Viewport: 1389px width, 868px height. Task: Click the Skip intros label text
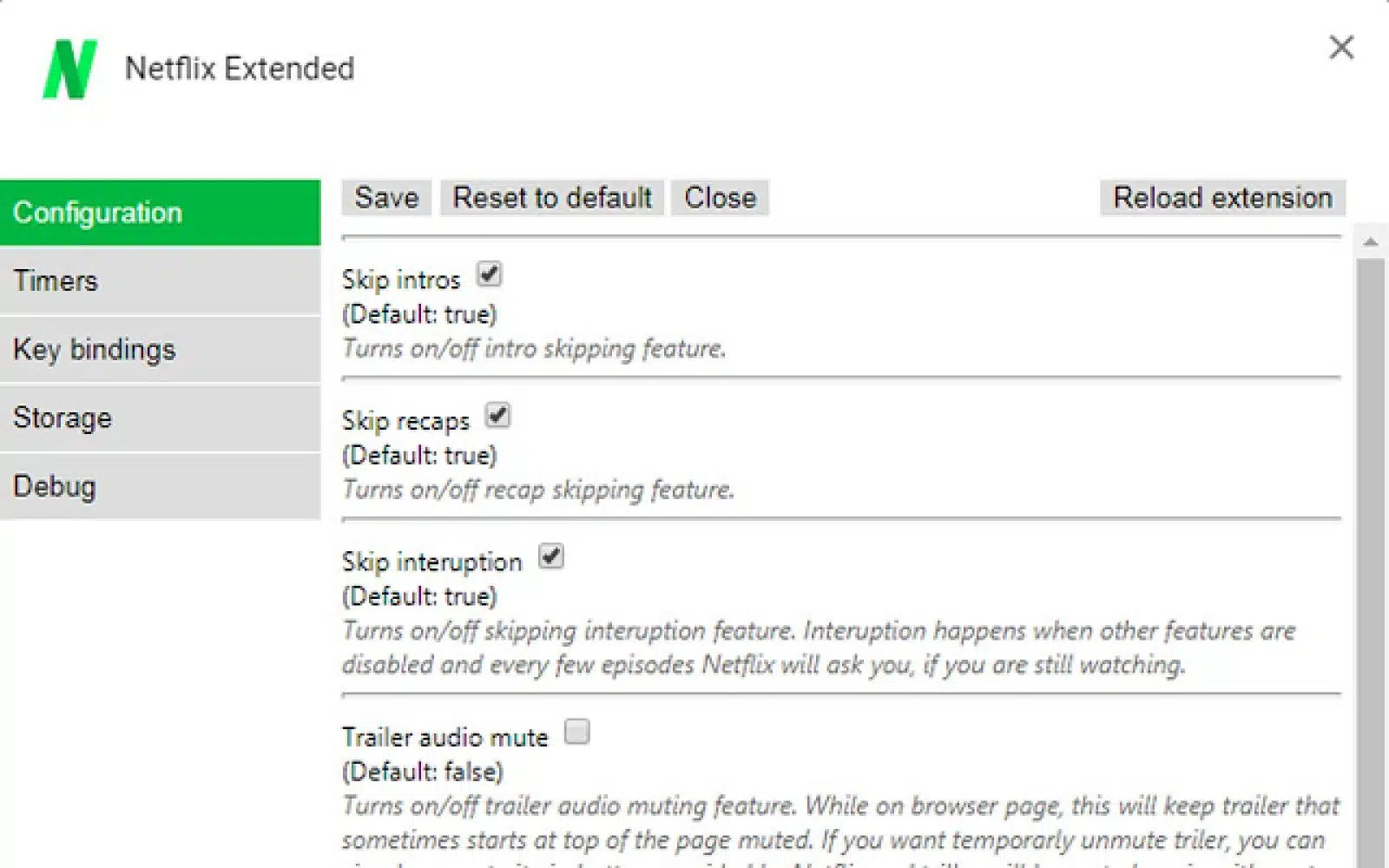pyautogui.click(x=401, y=279)
